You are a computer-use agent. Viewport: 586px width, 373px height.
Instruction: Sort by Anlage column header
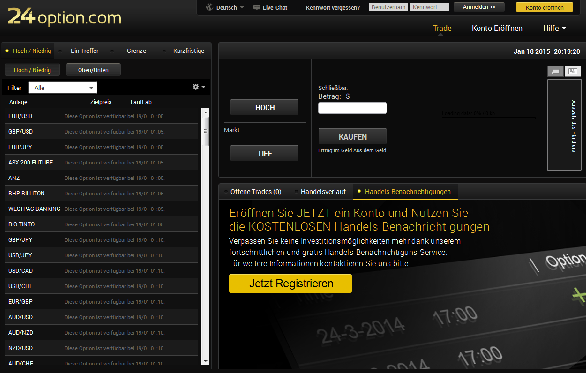[x=18, y=102]
